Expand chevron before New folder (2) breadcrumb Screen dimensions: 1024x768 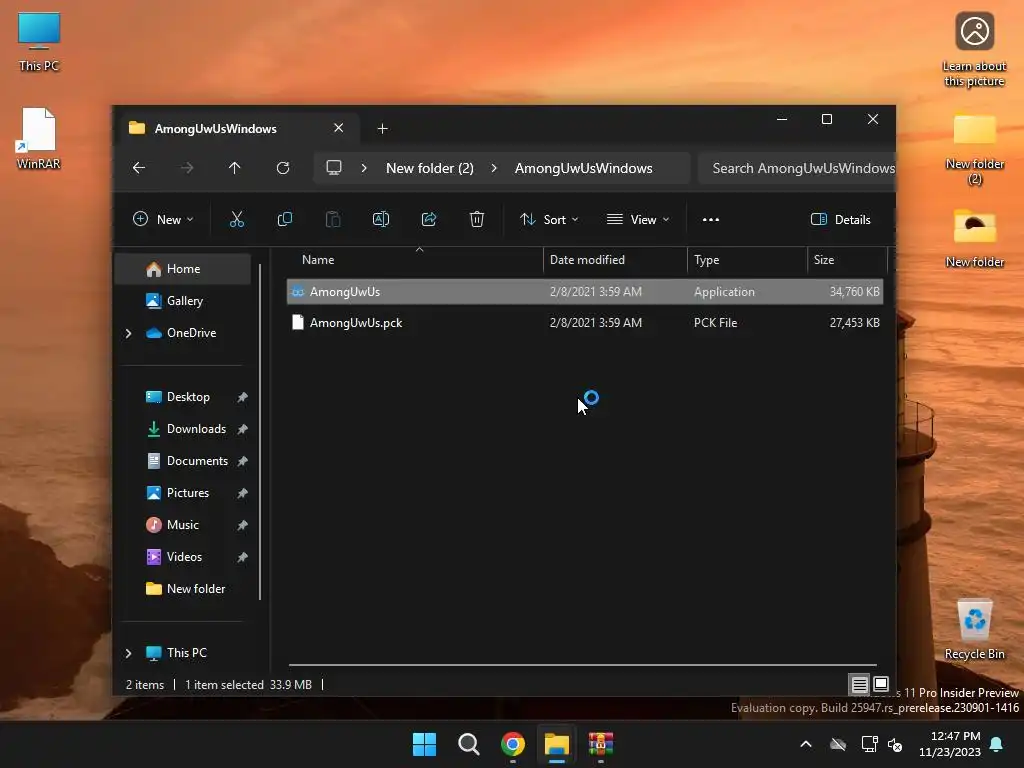364,168
